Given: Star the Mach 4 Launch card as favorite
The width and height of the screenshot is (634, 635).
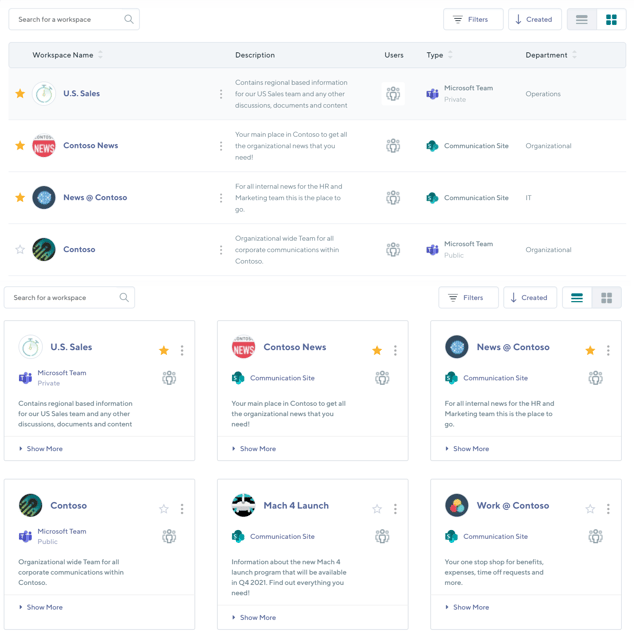Looking at the screenshot, I should click(377, 509).
